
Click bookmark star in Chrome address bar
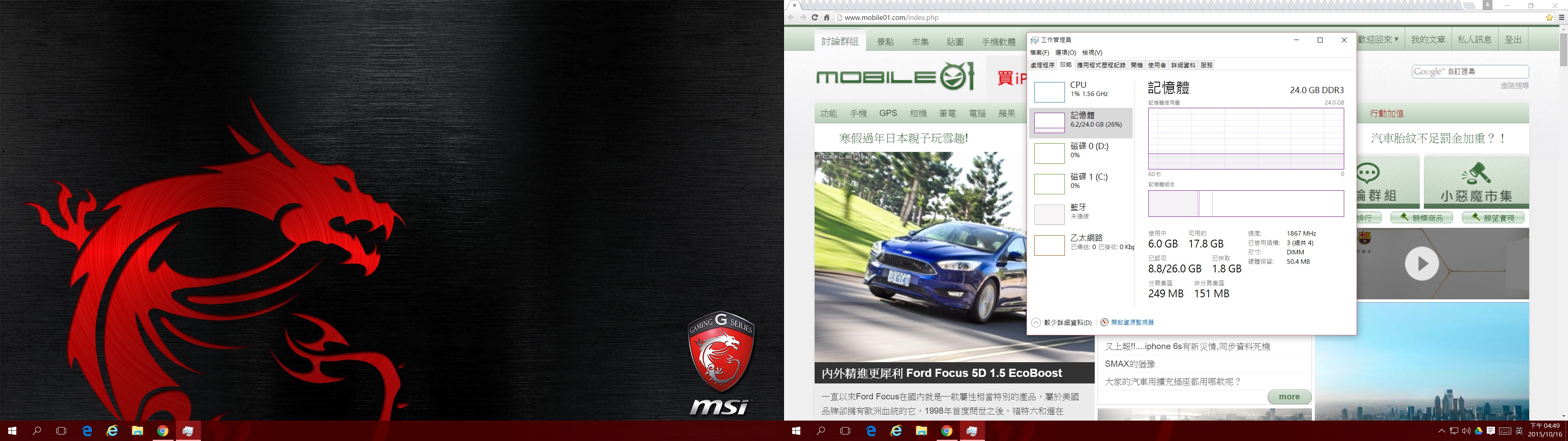coord(1549,18)
